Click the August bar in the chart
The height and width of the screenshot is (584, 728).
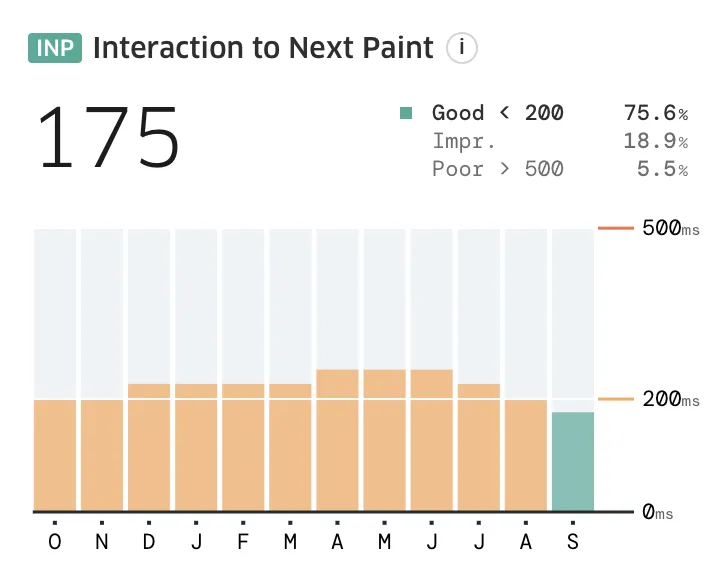tap(526, 455)
